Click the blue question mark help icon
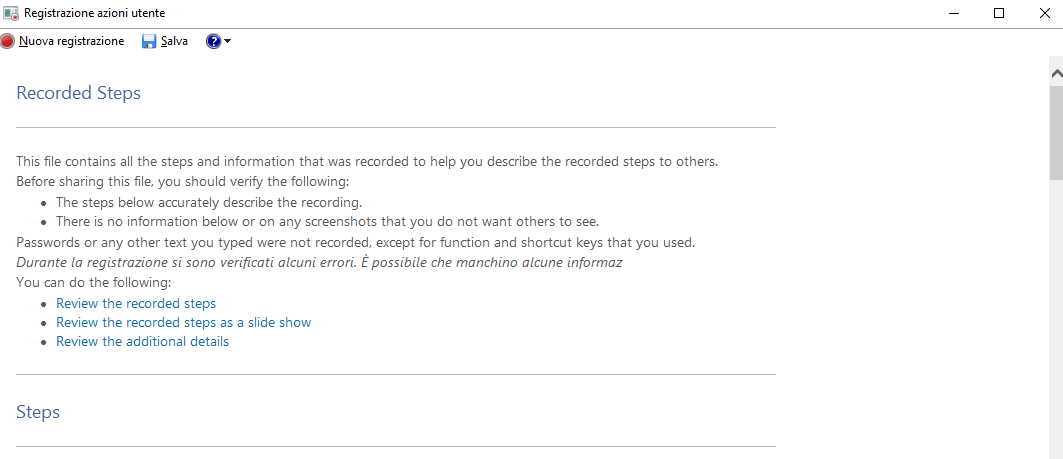 (x=213, y=42)
